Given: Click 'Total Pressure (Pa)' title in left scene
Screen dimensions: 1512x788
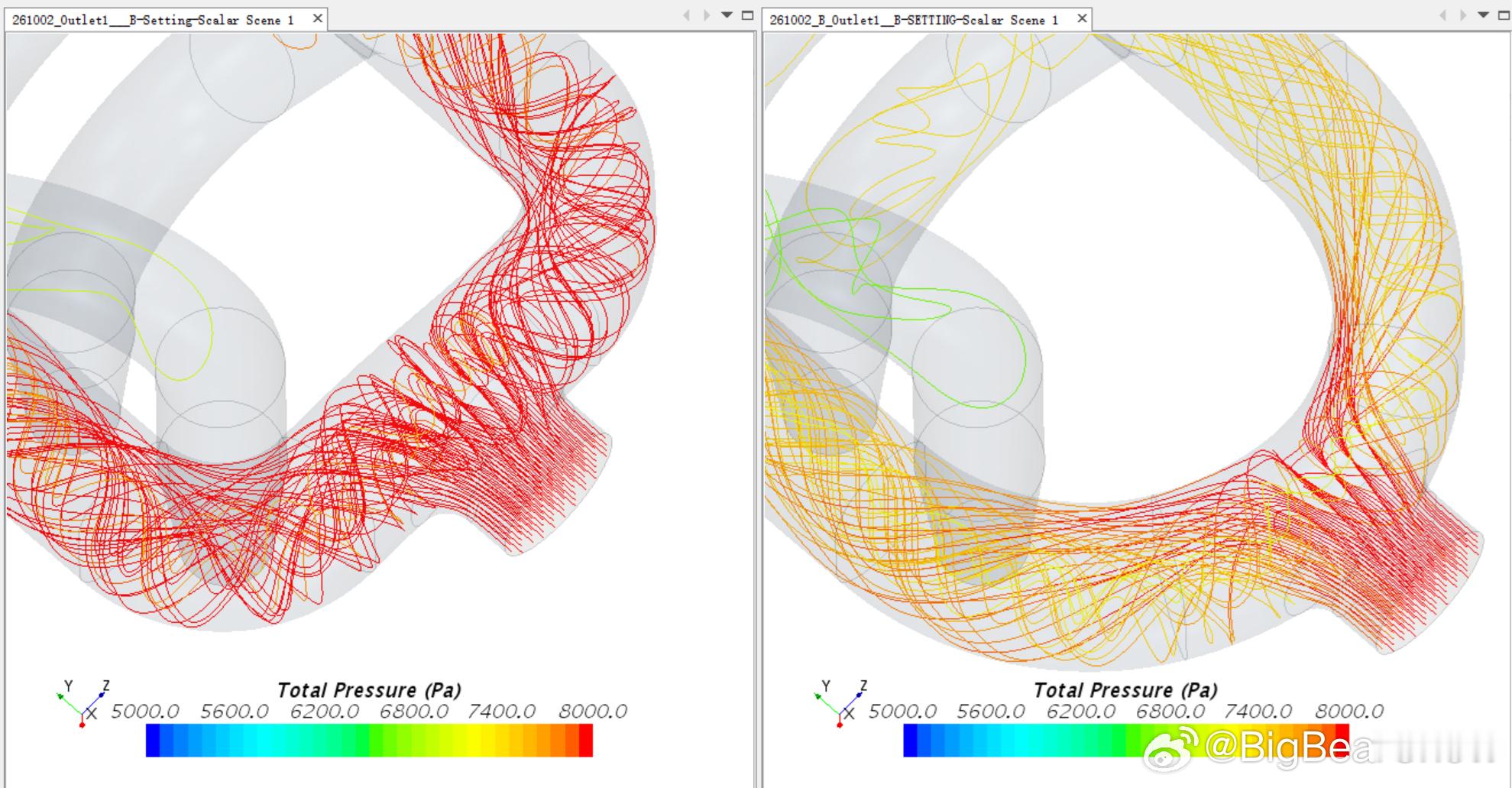Looking at the screenshot, I should pyautogui.click(x=369, y=691).
